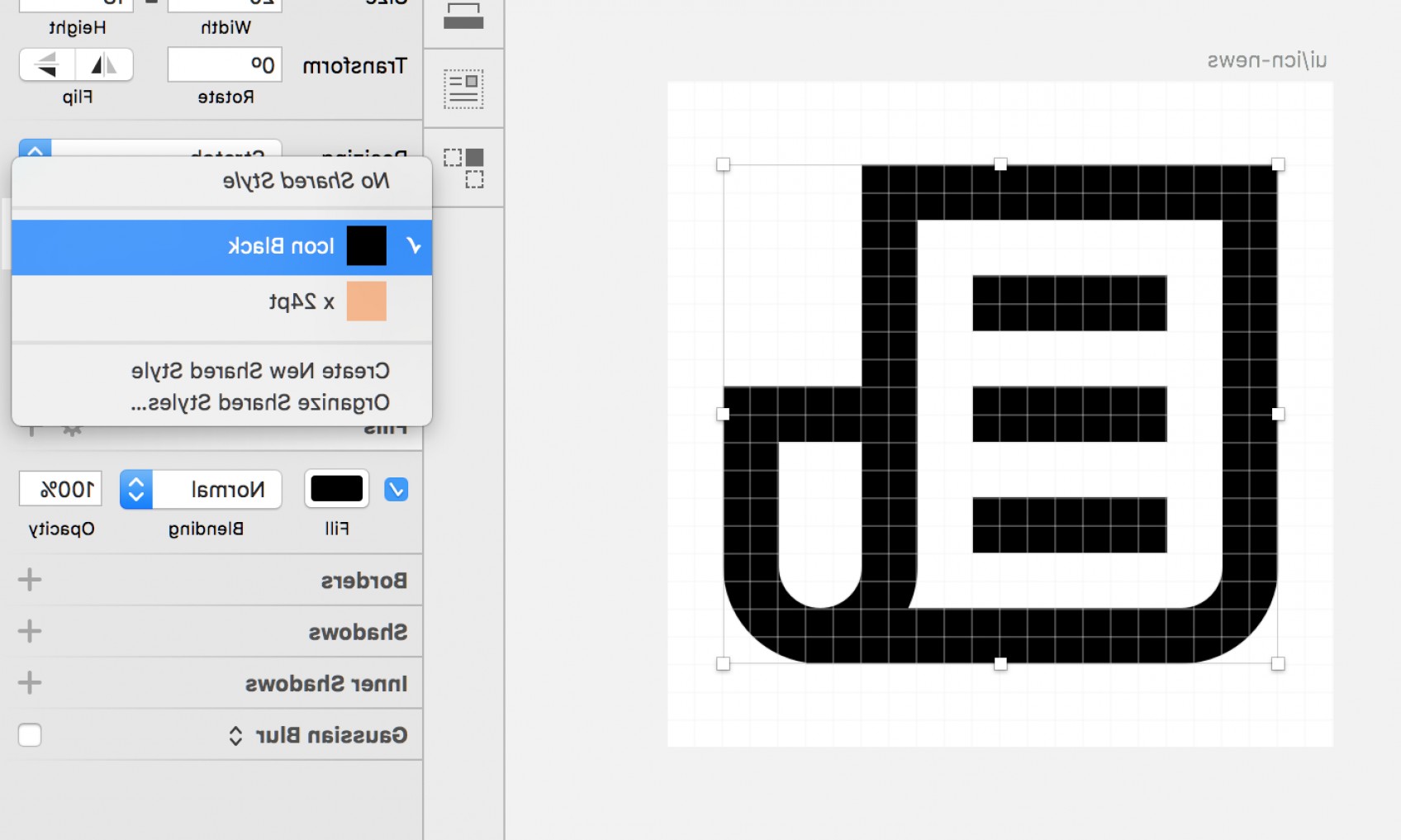Screen dimensions: 1401x840
Task: Click the black Fill color swatch
Action: point(336,488)
